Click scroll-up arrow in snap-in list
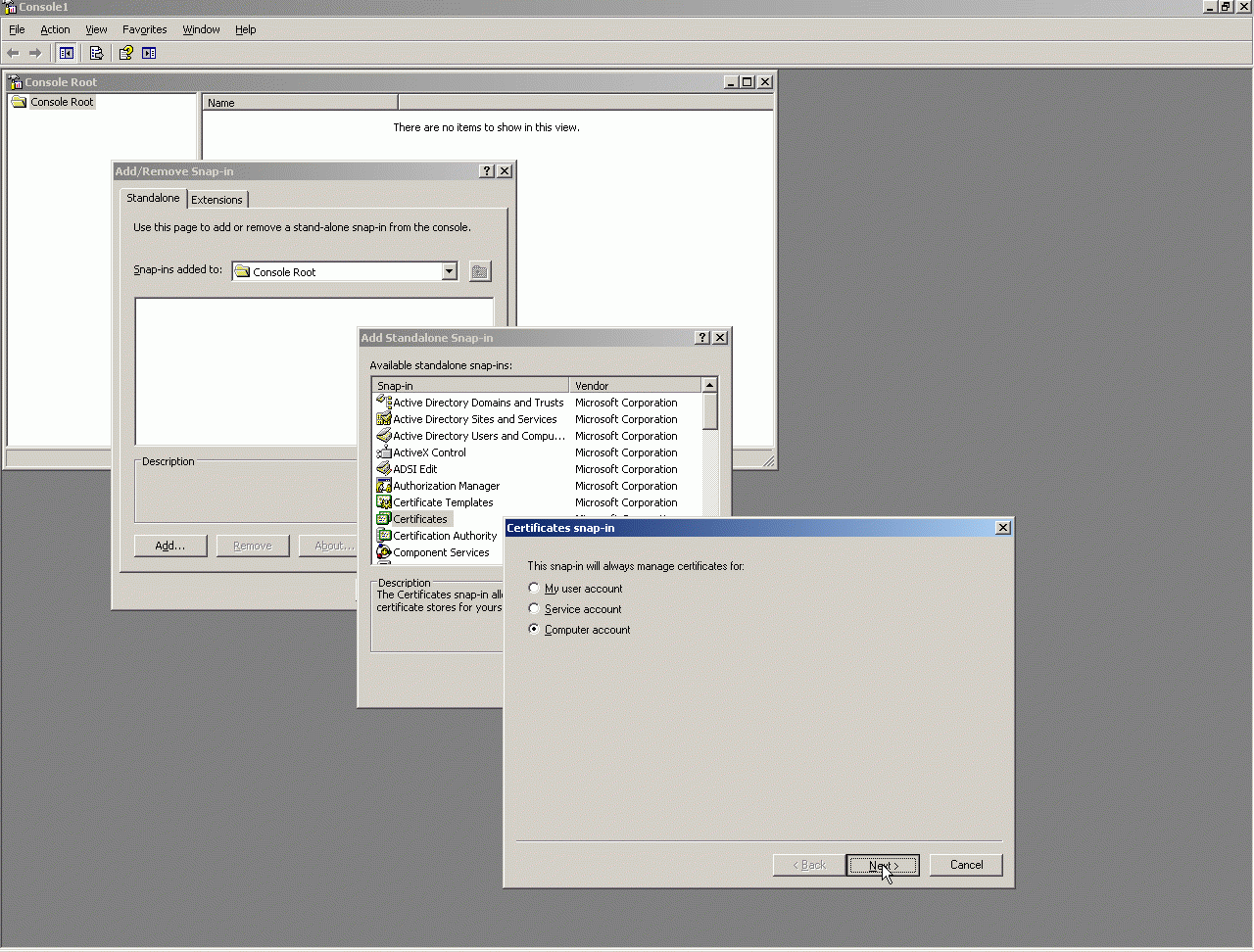This screenshot has height=952, width=1254. [710, 385]
